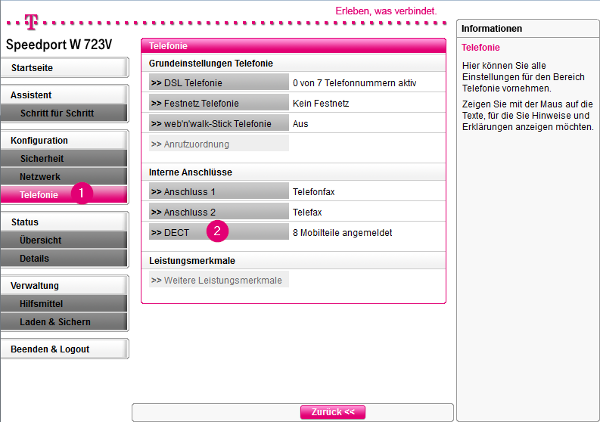Click 'Erleben, was verbindet.' slogan
600x422 pixels.
[386, 11]
